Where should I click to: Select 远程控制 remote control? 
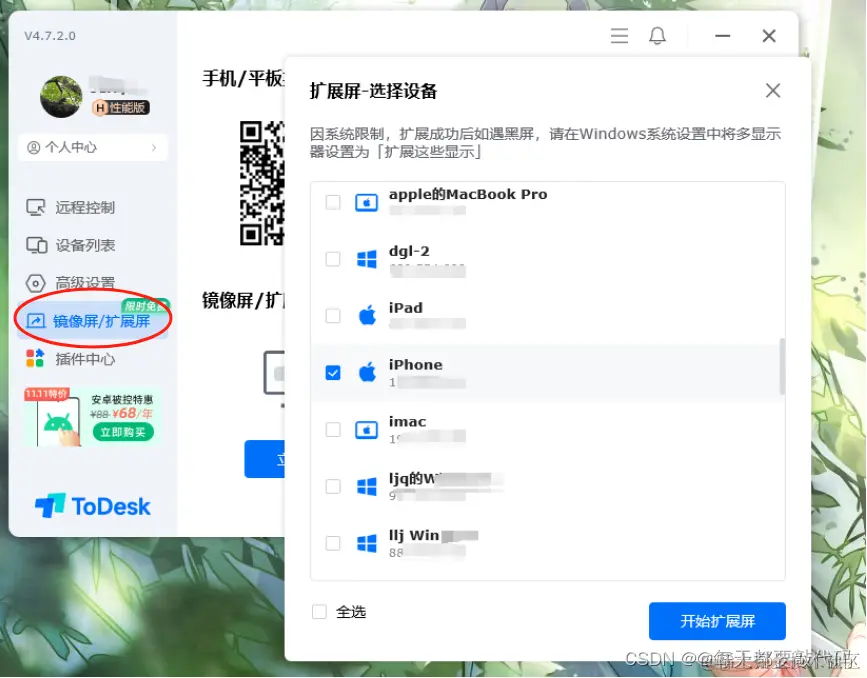(x=85, y=207)
